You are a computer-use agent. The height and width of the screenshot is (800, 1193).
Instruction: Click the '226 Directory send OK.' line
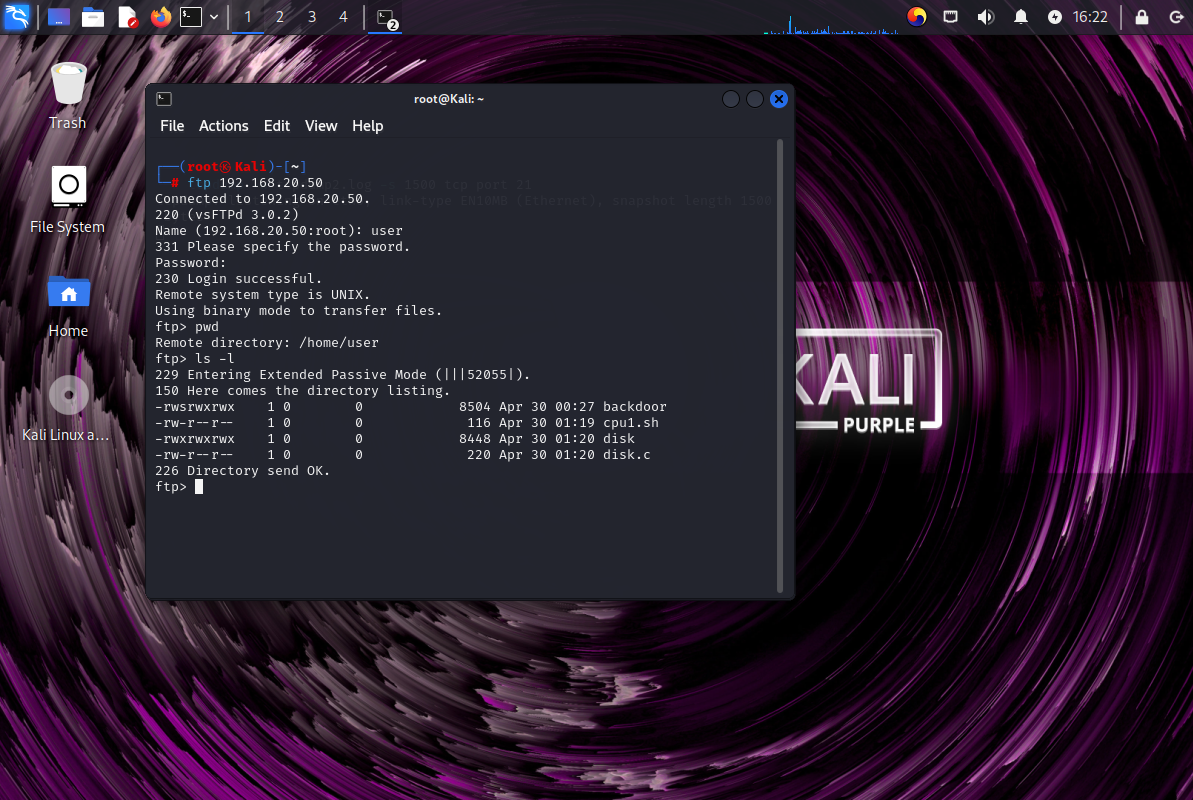click(243, 470)
